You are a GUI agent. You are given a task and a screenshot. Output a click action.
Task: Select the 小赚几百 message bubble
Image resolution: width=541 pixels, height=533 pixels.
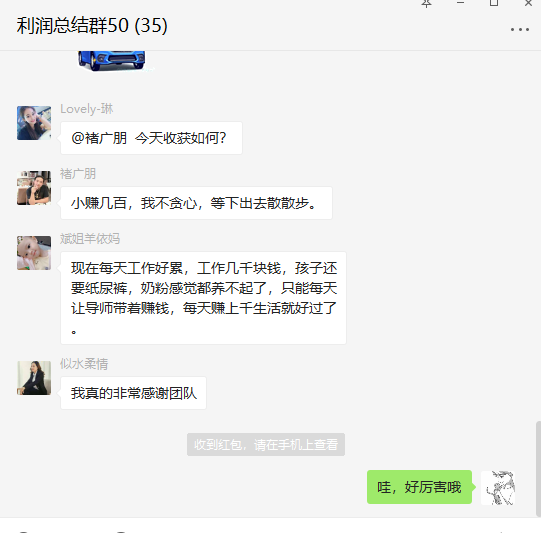click(x=196, y=203)
